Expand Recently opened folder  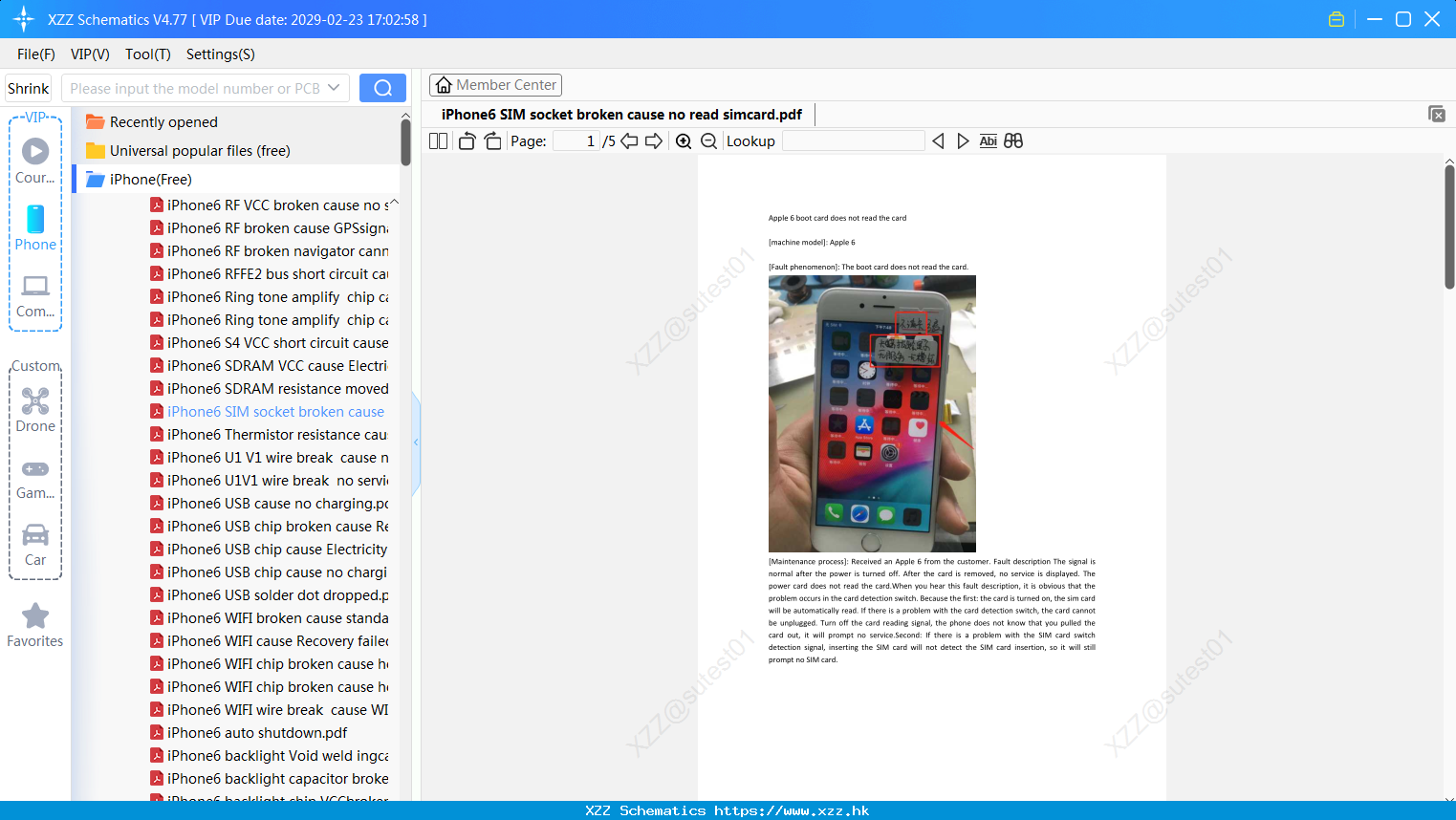[163, 122]
